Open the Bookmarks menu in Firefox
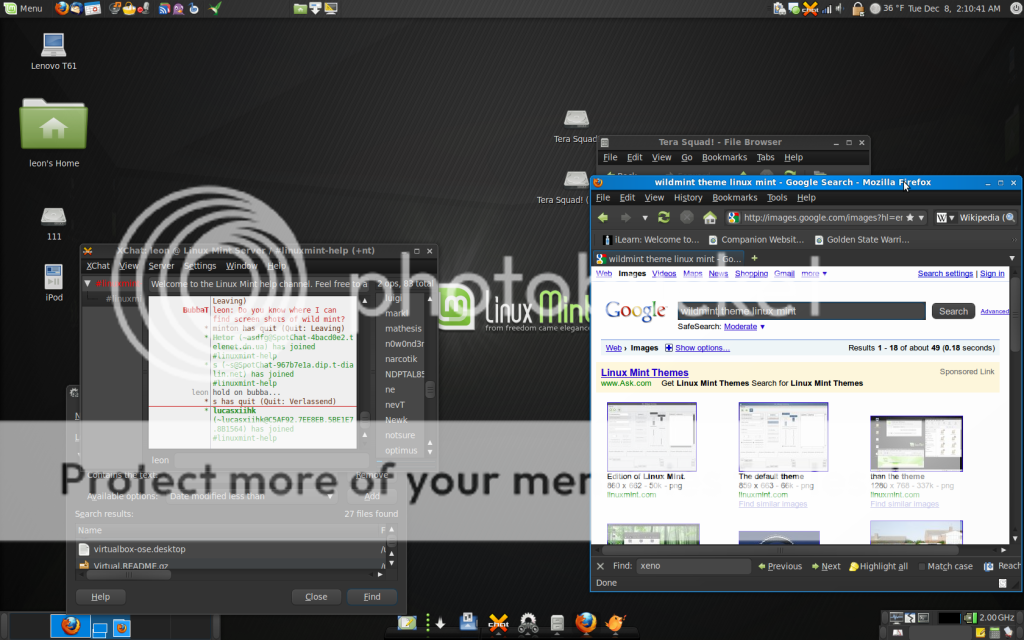The height and width of the screenshot is (640, 1024). pos(735,197)
